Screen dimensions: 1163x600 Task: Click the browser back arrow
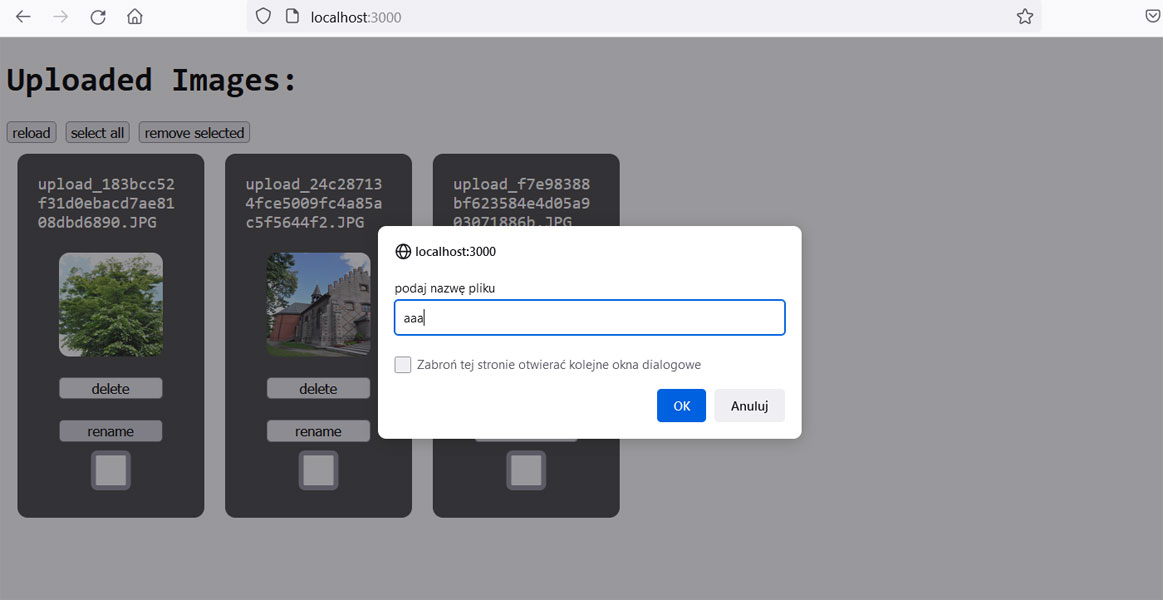click(x=23, y=17)
